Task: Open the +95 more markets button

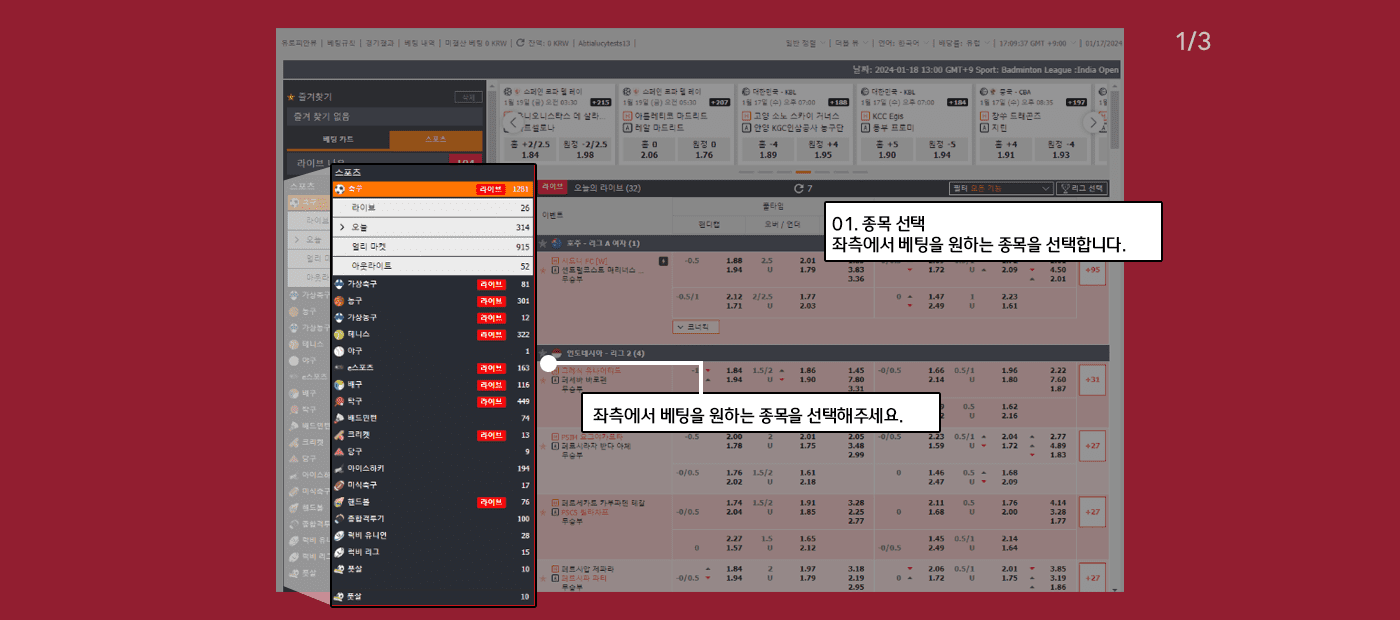Action: (x=1090, y=269)
